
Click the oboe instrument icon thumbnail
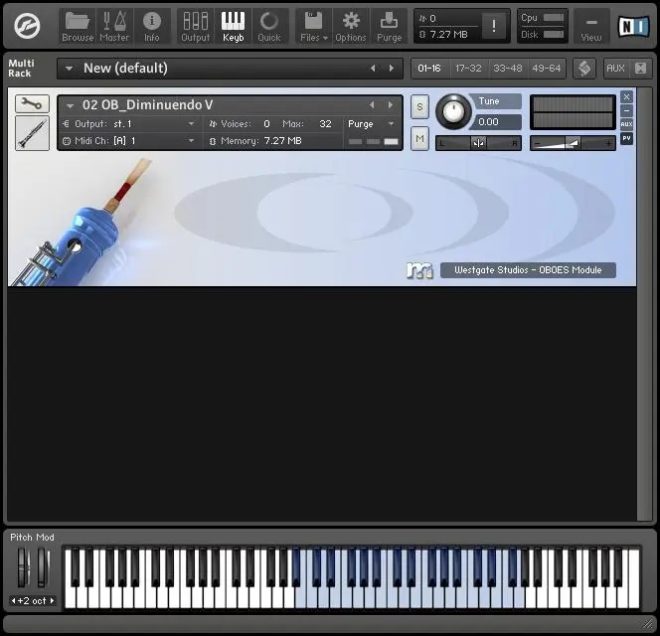32,133
